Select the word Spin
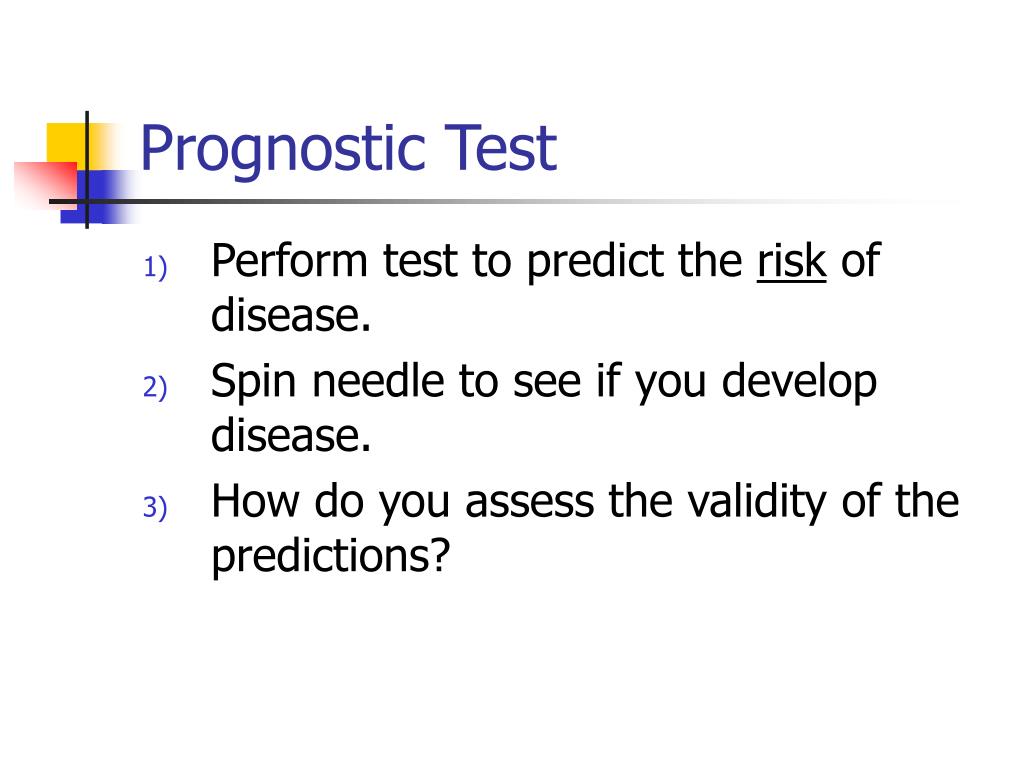1024x768 pixels. [254, 382]
